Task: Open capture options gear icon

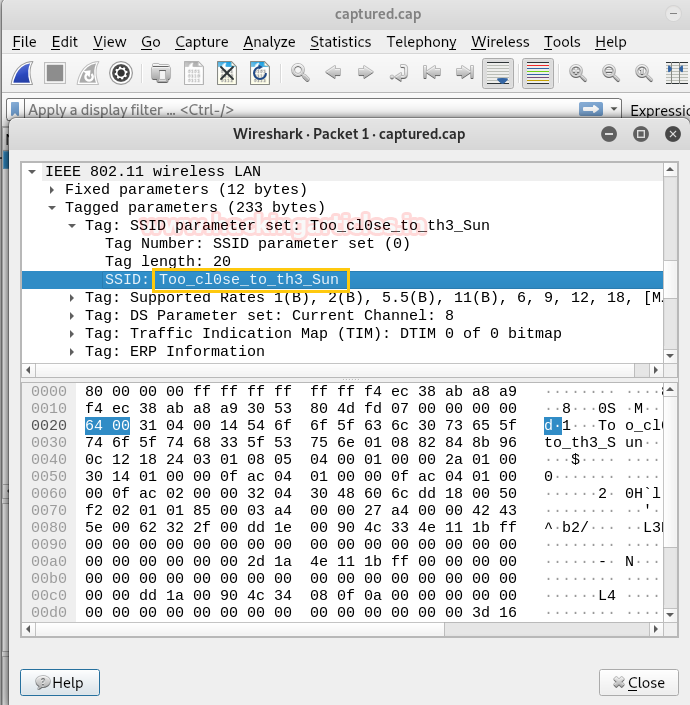Action: click(x=120, y=73)
